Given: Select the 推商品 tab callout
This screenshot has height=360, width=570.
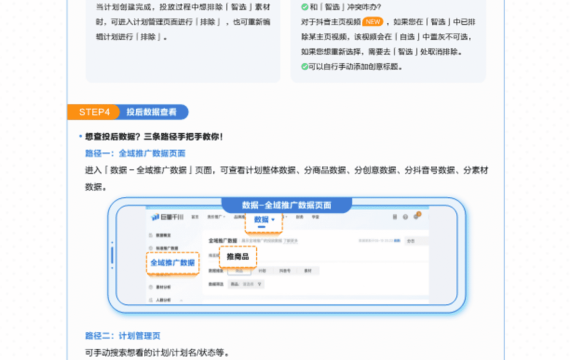Looking at the screenshot, I should (238, 257).
